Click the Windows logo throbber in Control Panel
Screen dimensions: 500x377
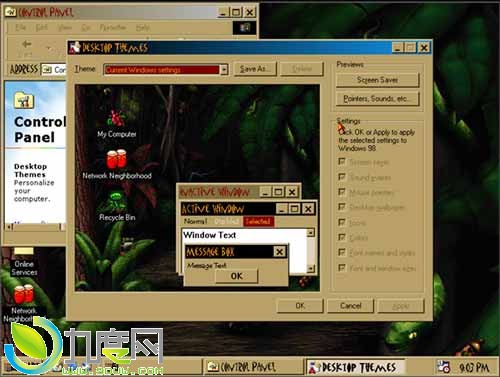[x=244, y=28]
